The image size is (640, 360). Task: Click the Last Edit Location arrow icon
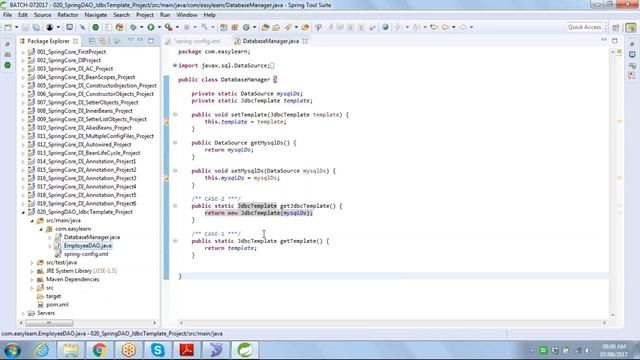(x=434, y=27)
